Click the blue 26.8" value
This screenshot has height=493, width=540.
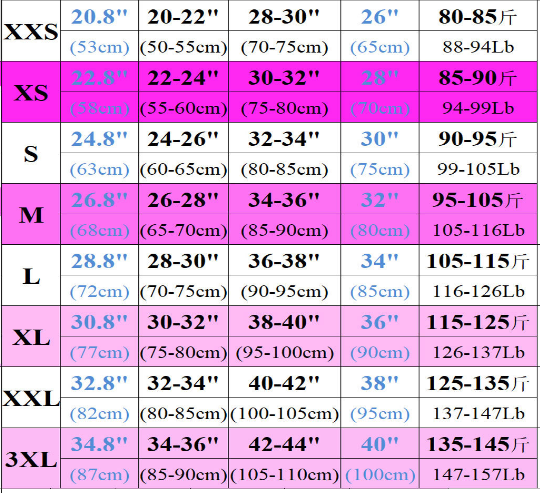point(99,199)
